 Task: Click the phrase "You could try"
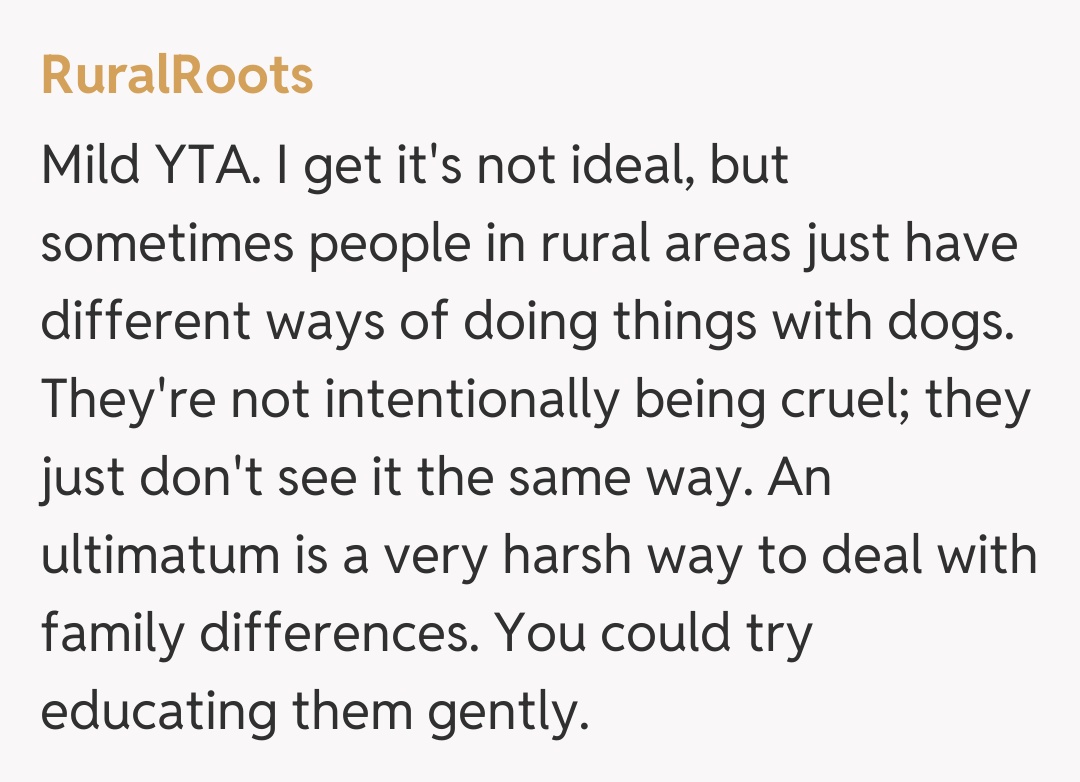point(655,634)
